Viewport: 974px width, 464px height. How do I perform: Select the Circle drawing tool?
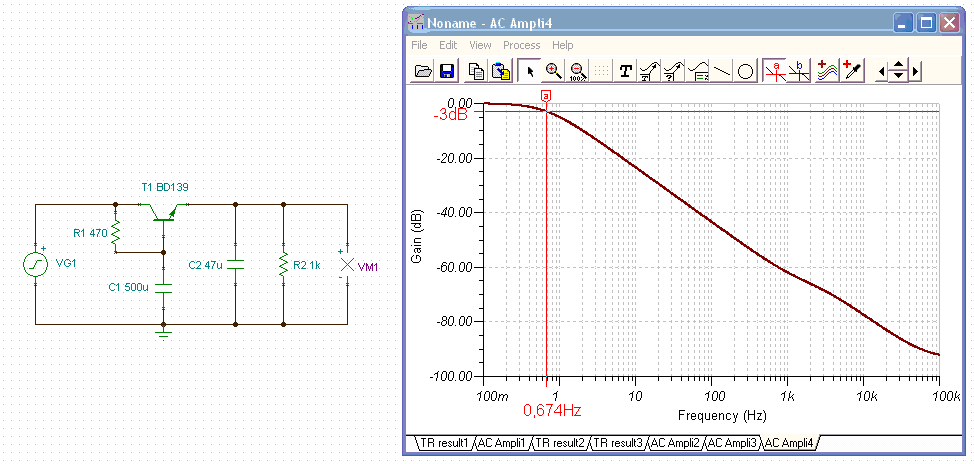[x=745, y=71]
